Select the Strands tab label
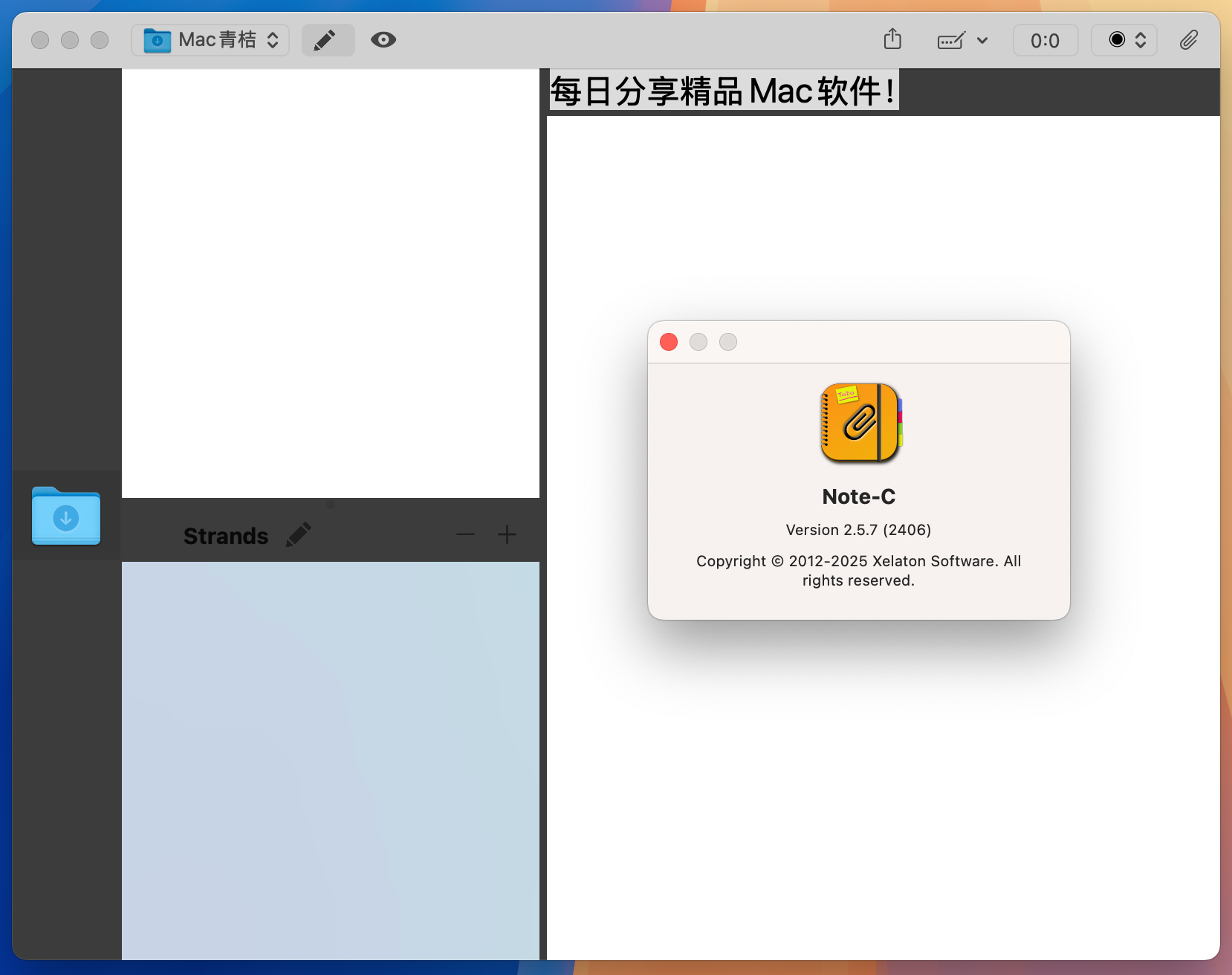This screenshot has width=1232, height=975. [226, 535]
